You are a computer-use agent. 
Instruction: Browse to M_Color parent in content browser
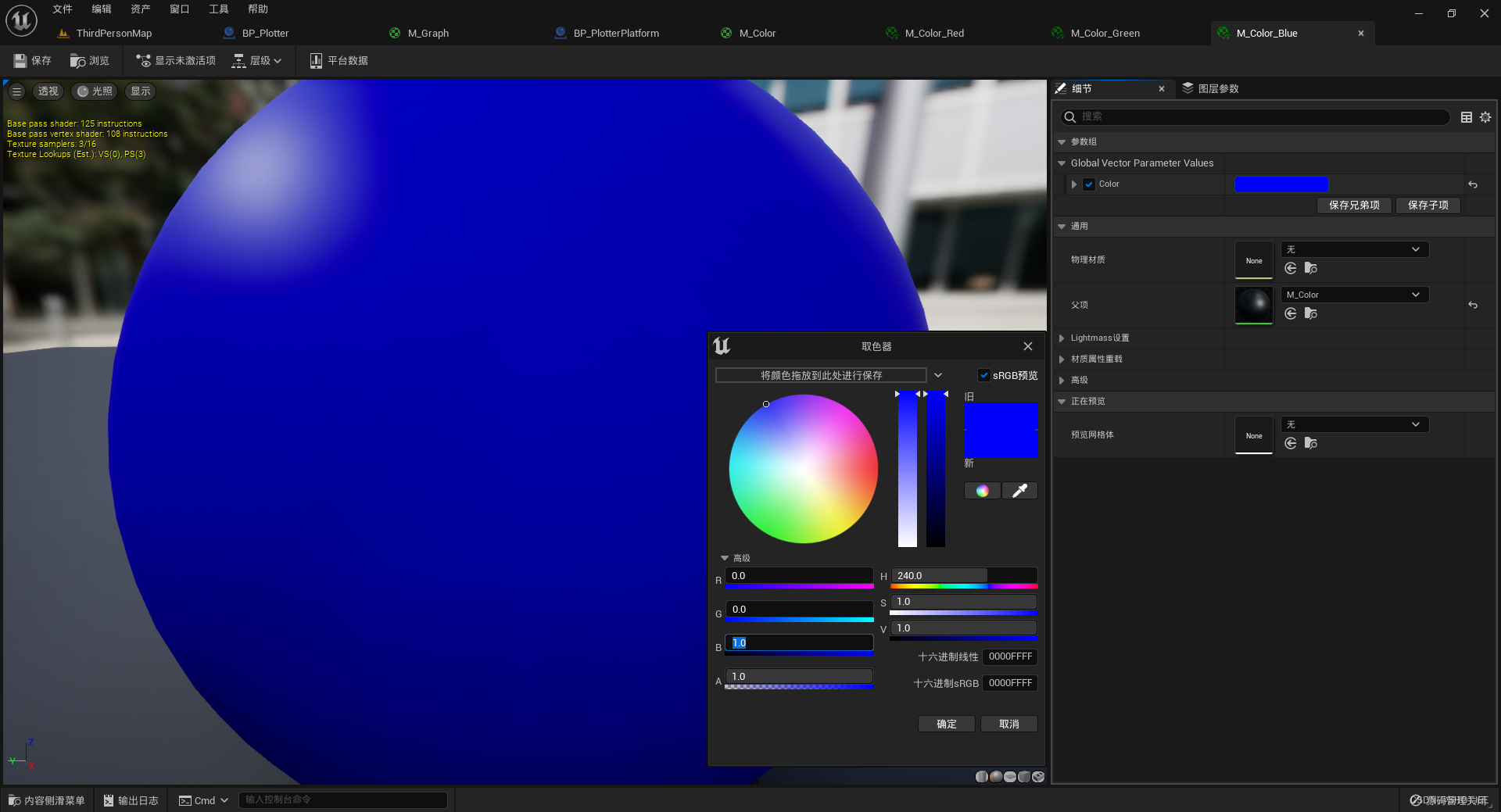coord(1311,313)
